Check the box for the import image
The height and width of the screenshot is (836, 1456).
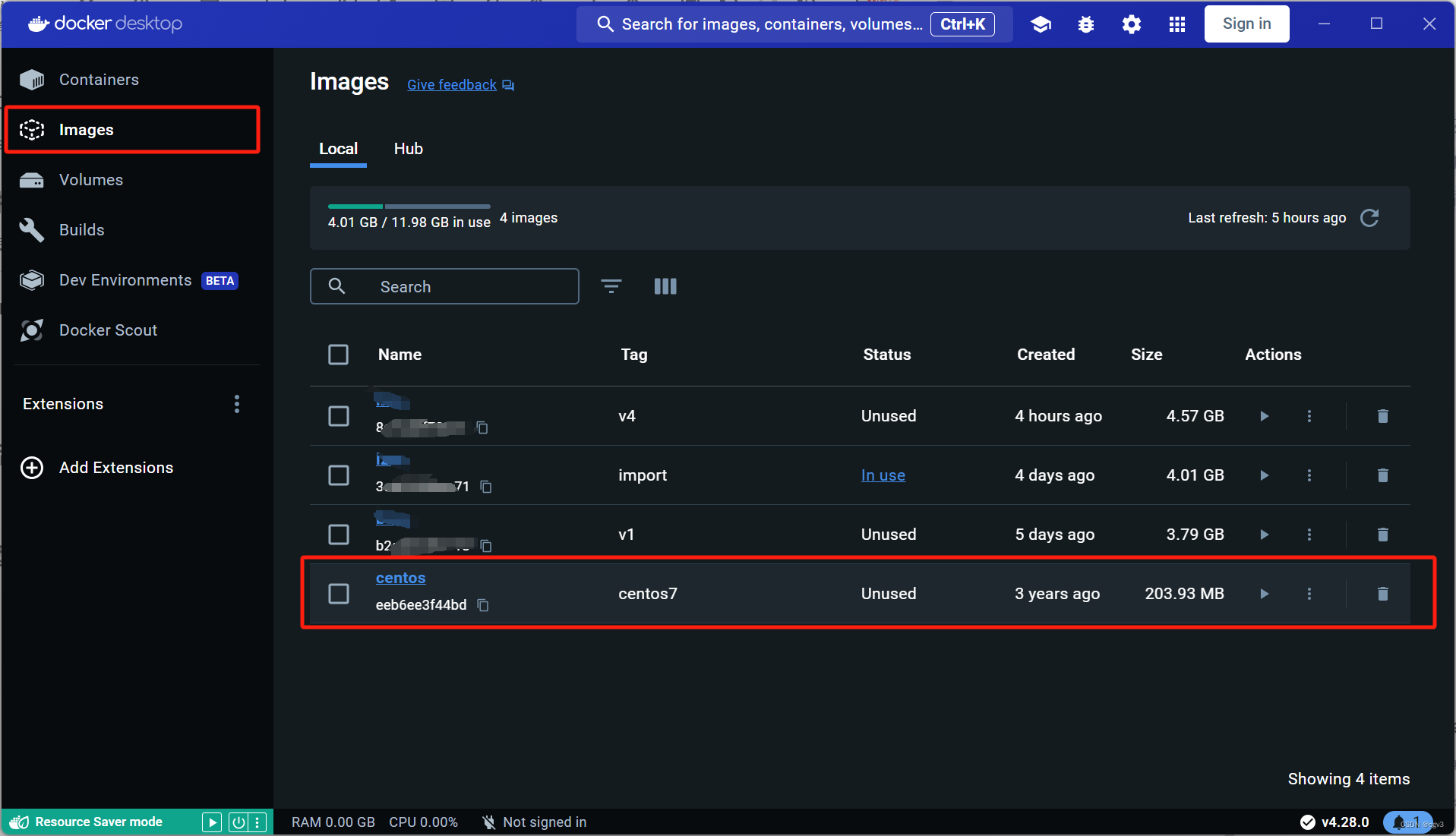[339, 475]
